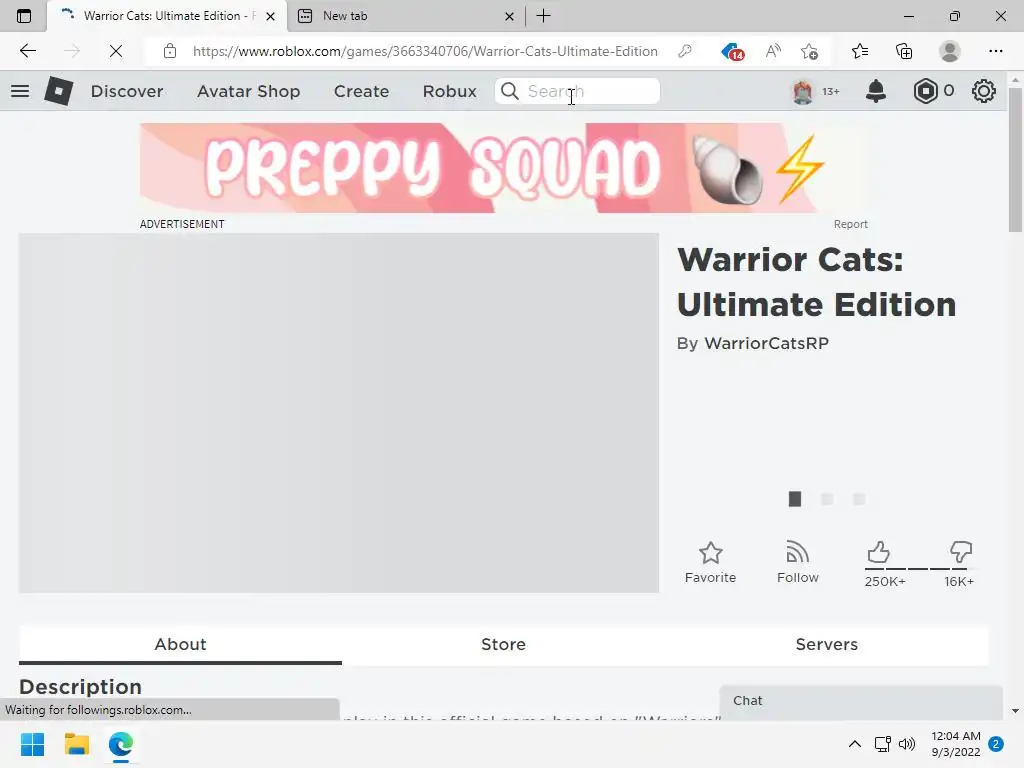Click the 16K+ dislikes count
The width and height of the screenshot is (1024, 768).
(959, 581)
